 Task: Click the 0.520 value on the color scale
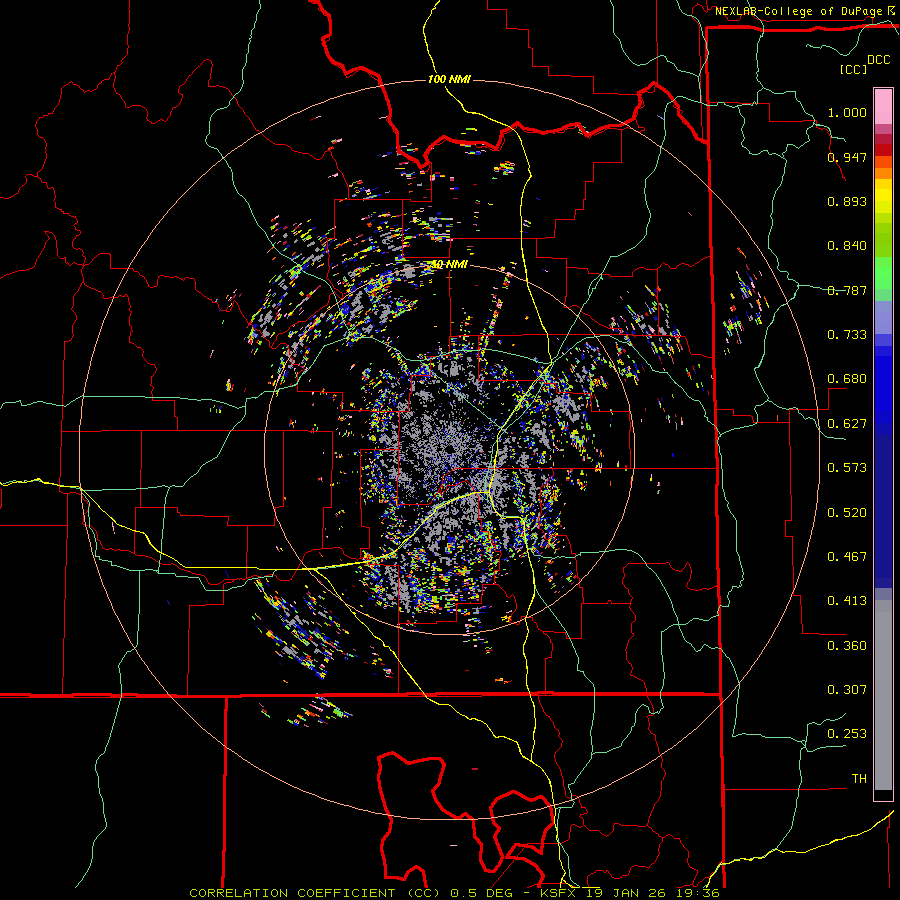(847, 513)
